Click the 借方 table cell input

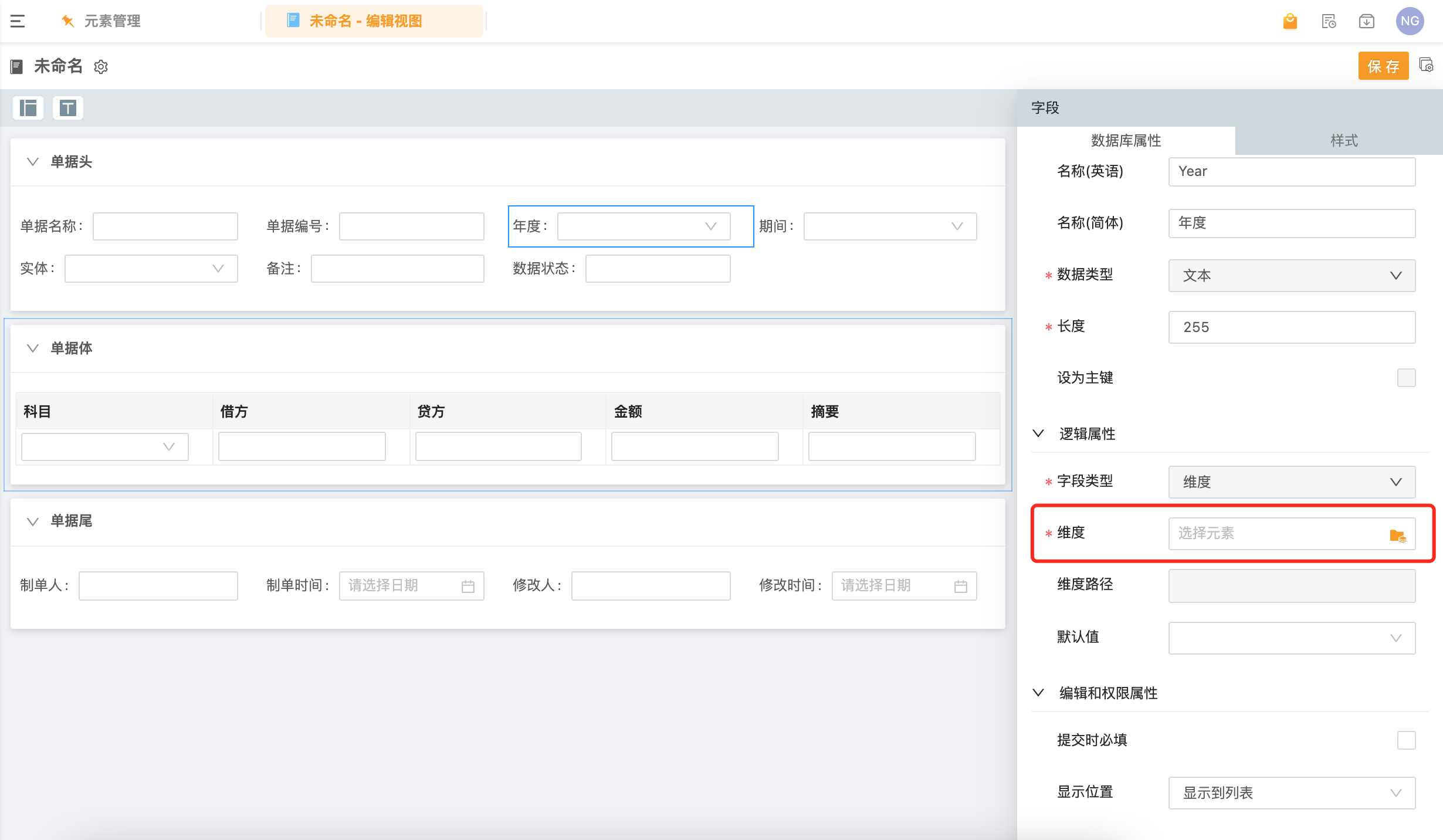[302, 447]
